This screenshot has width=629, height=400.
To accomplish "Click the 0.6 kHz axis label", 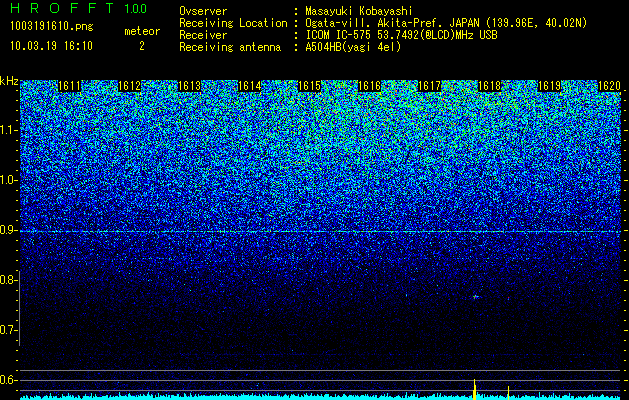I will click(x=9, y=380).
